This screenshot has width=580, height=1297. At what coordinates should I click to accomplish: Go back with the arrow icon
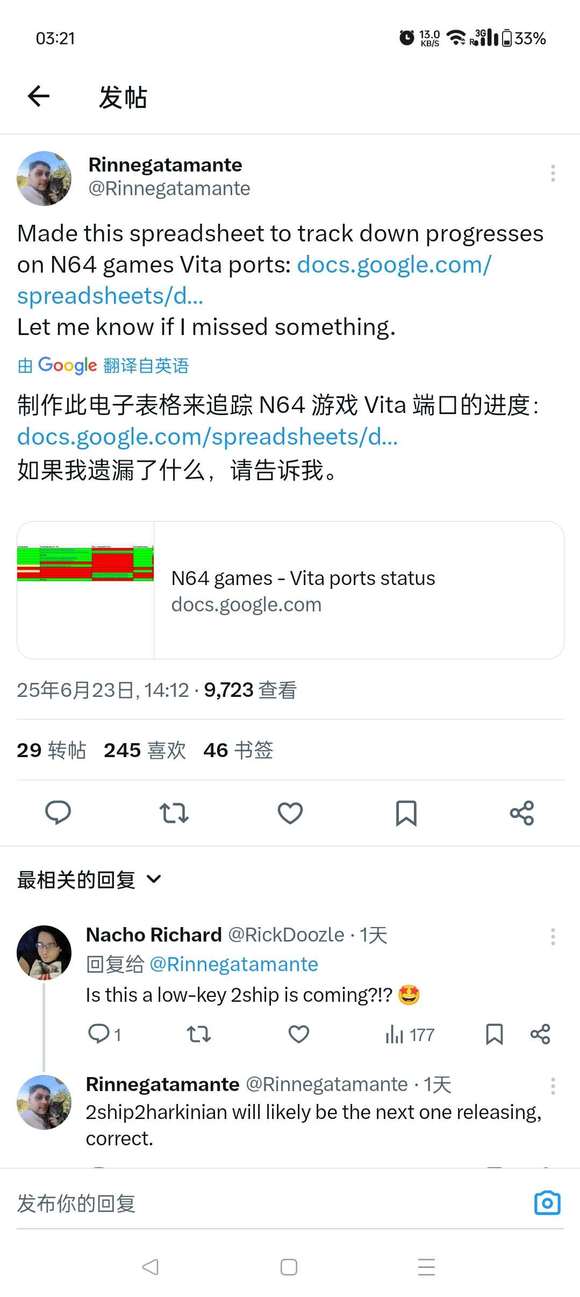38,96
